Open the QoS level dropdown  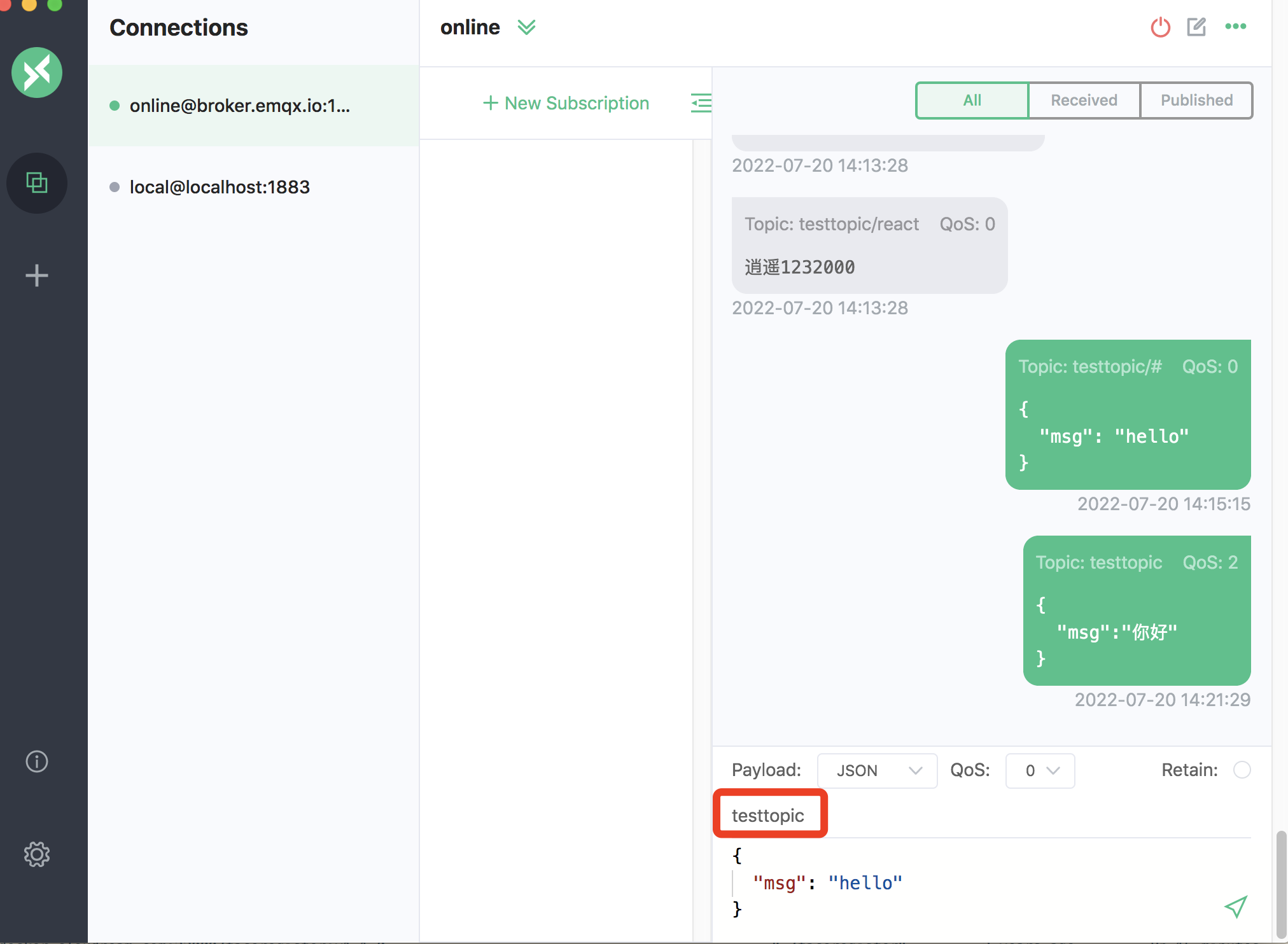(x=1040, y=770)
